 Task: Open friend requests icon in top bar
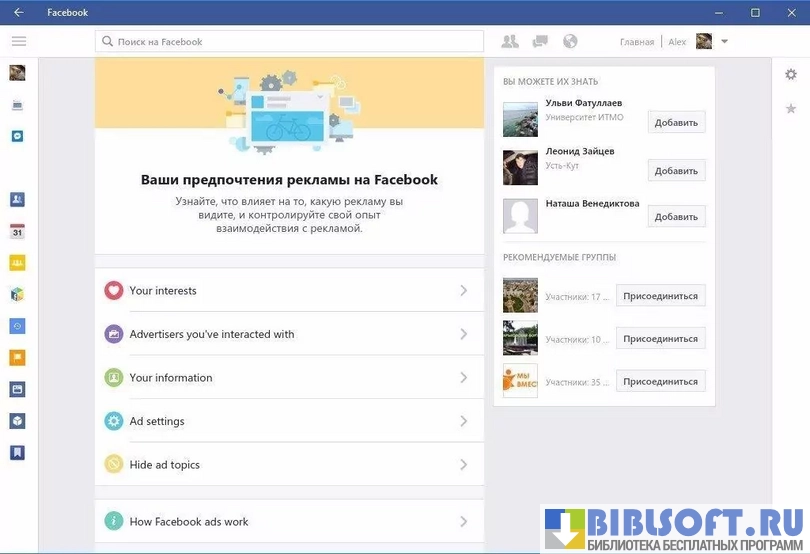510,41
